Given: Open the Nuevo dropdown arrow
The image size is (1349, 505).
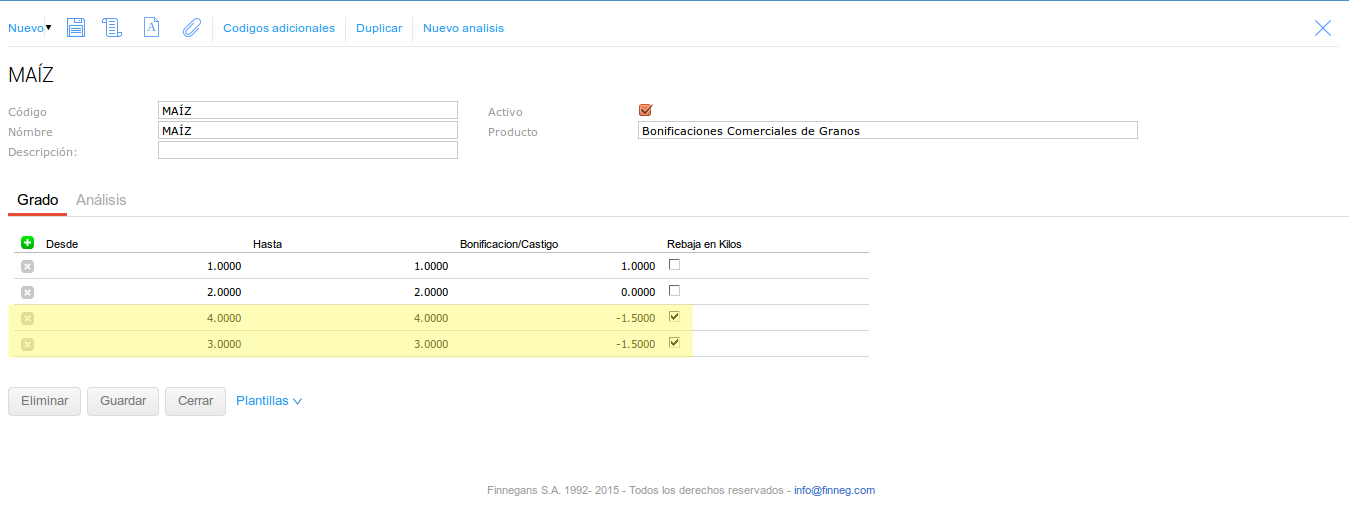Looking at the screenshot, I should [x=48, y=27].
